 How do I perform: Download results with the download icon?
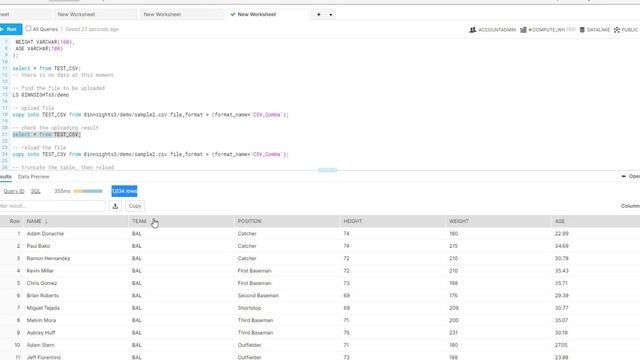pyautogui.click(x=116, y=206)
